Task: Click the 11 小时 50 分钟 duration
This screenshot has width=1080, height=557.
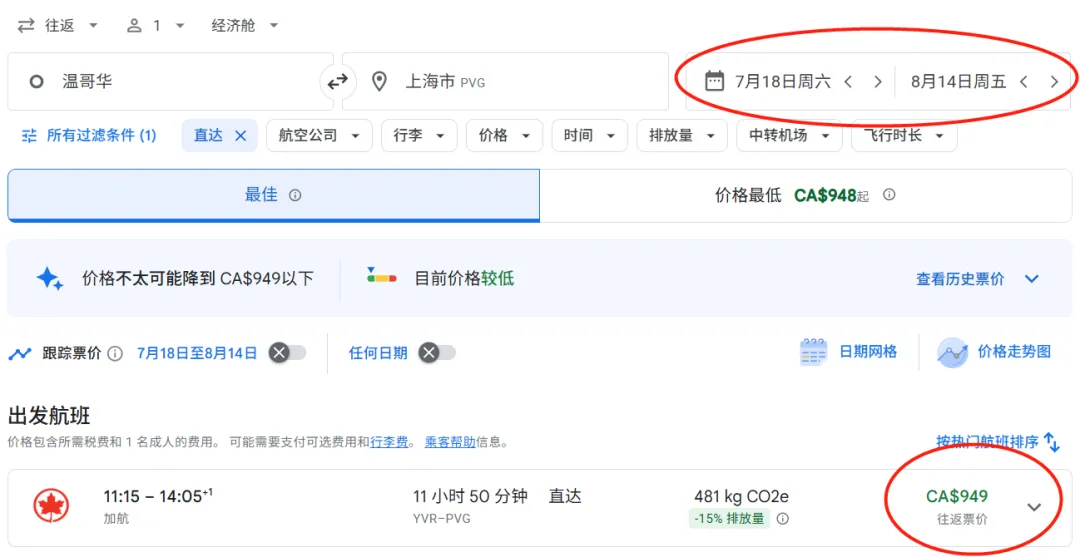Action: click(x=470, y=496)
